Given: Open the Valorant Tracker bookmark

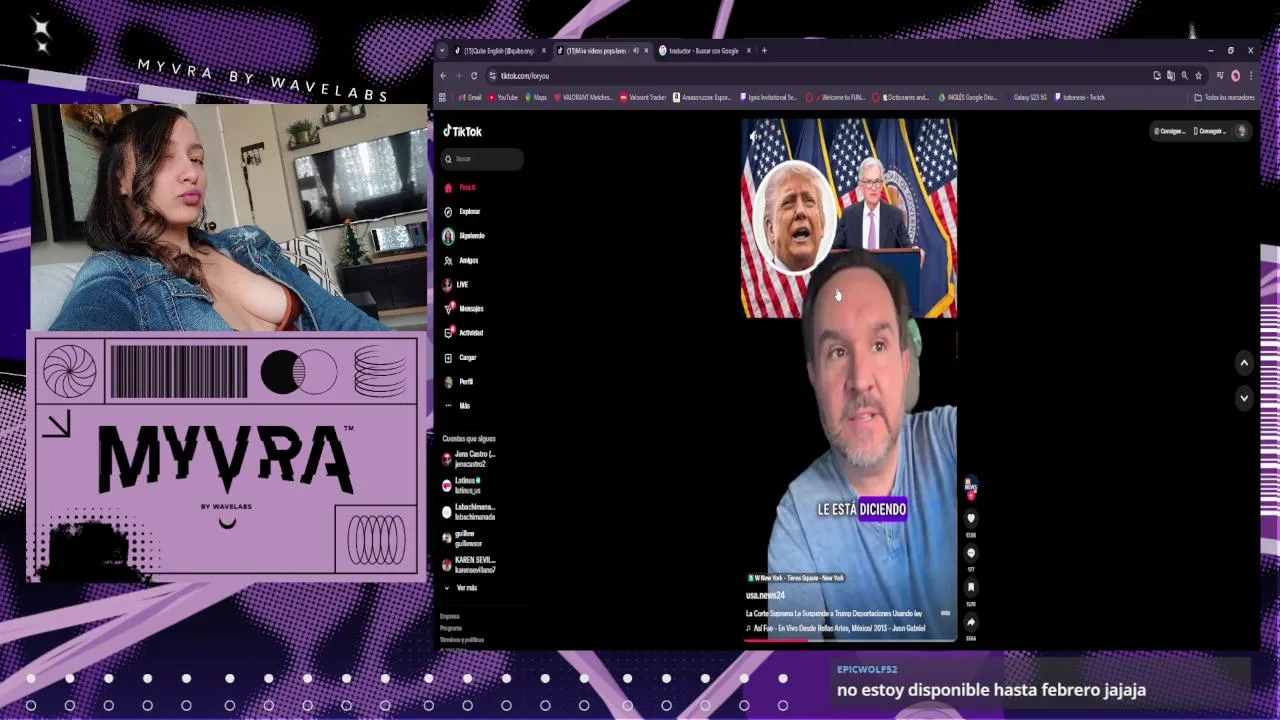Looking at the screenshot, I should (643, 98).
